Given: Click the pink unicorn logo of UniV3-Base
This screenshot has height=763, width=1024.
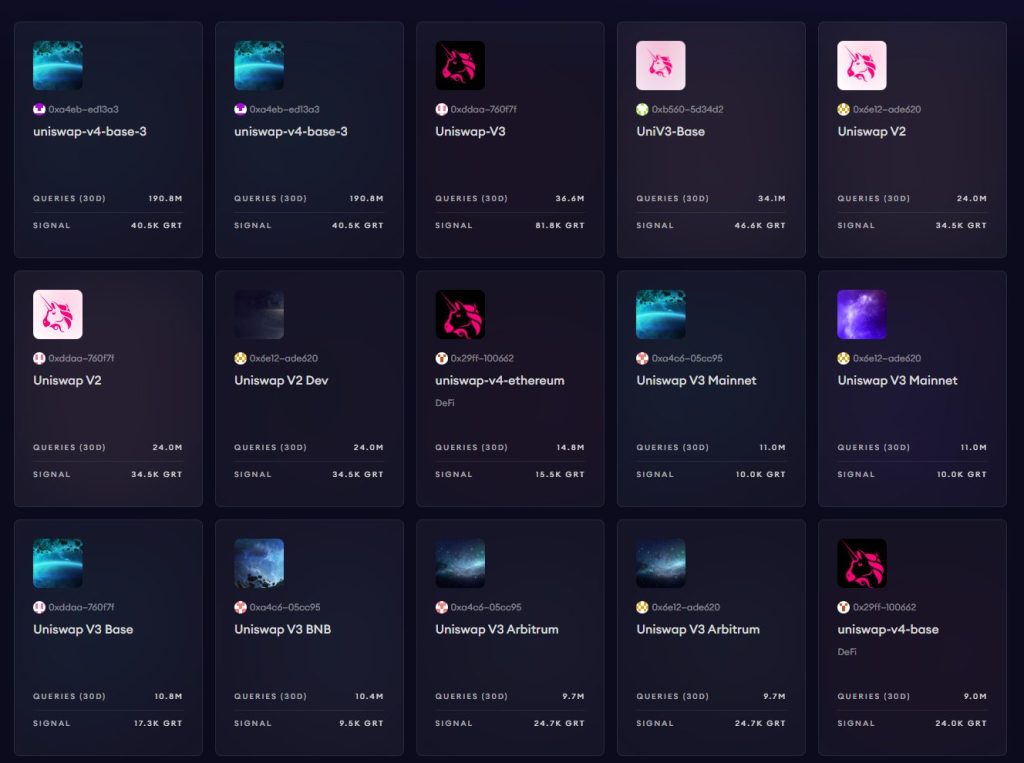Looking at the screenshot, I should coord(661,66).
